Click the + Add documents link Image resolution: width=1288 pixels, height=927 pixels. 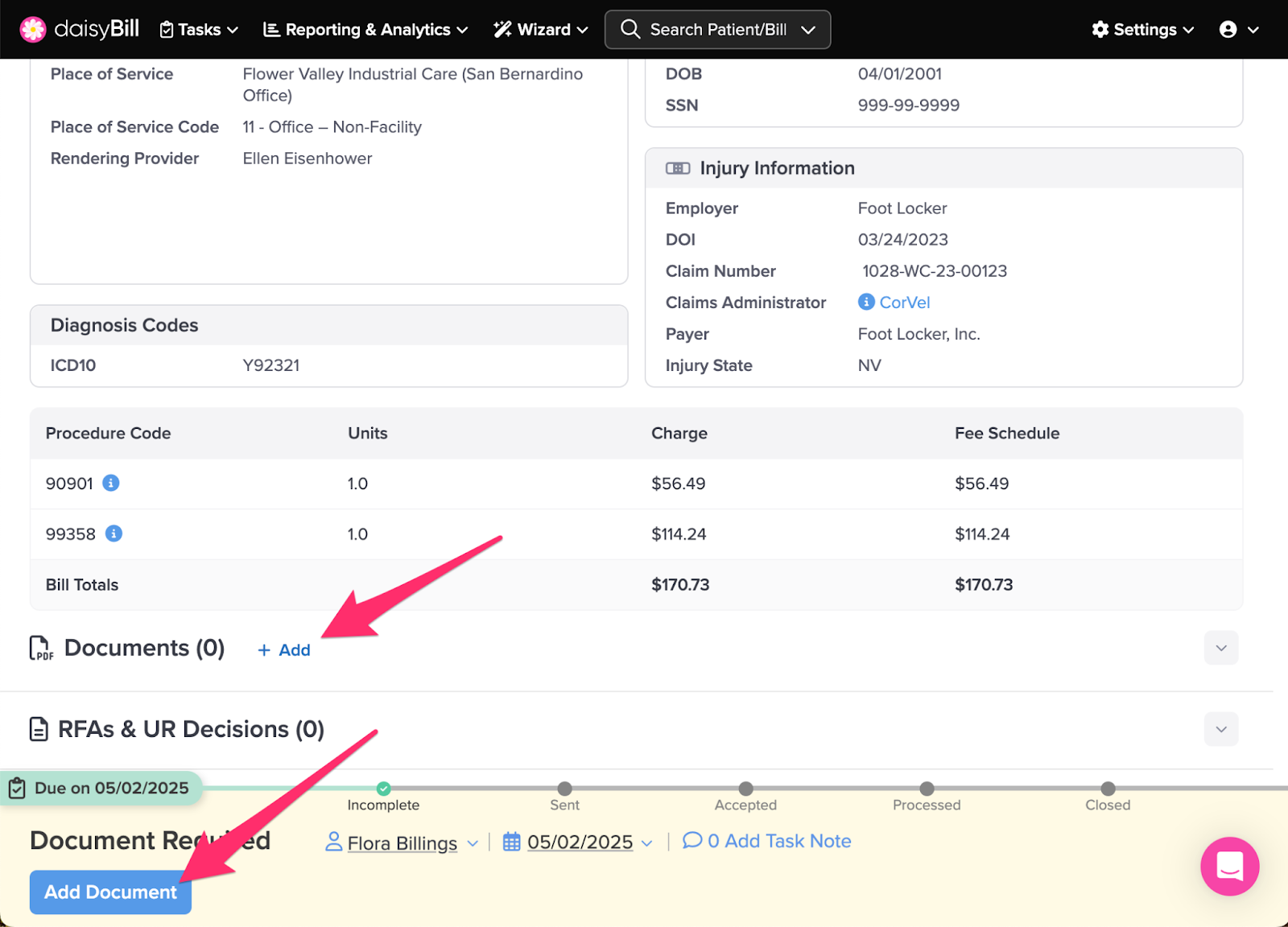pyautogui.click(x=284, y=650)
